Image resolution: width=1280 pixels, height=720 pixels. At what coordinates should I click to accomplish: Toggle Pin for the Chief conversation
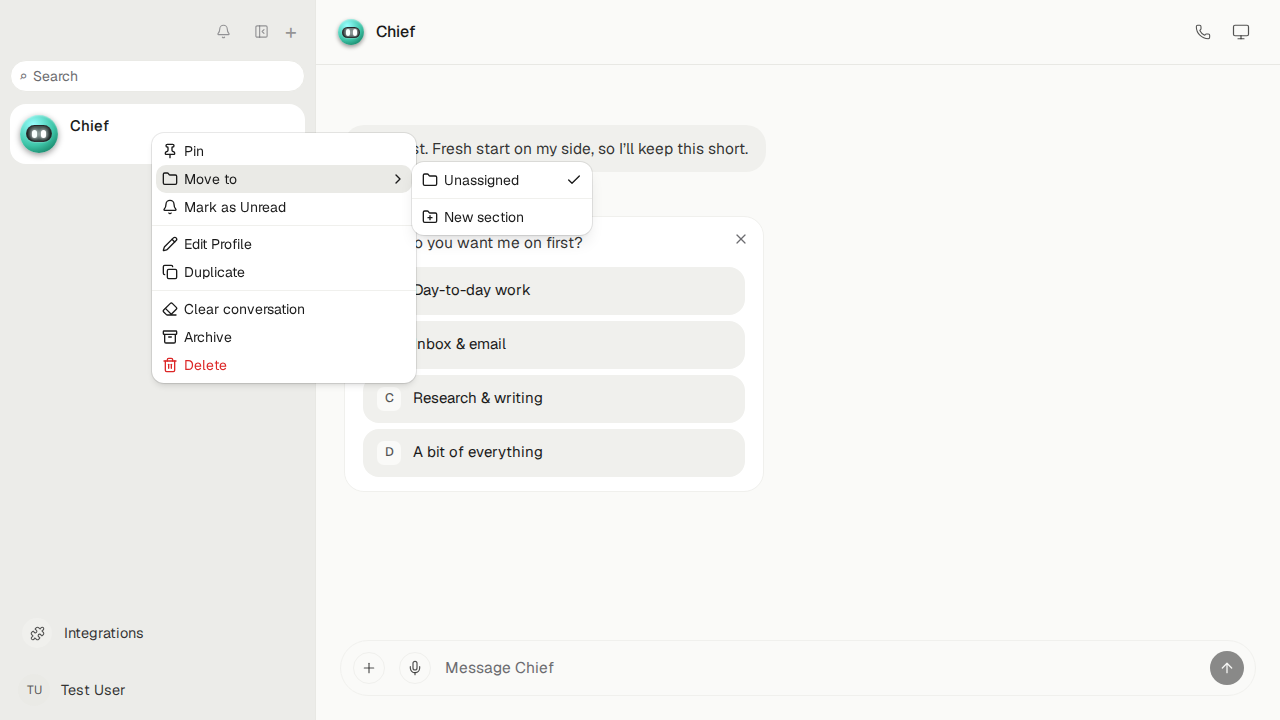pos(284,151)
